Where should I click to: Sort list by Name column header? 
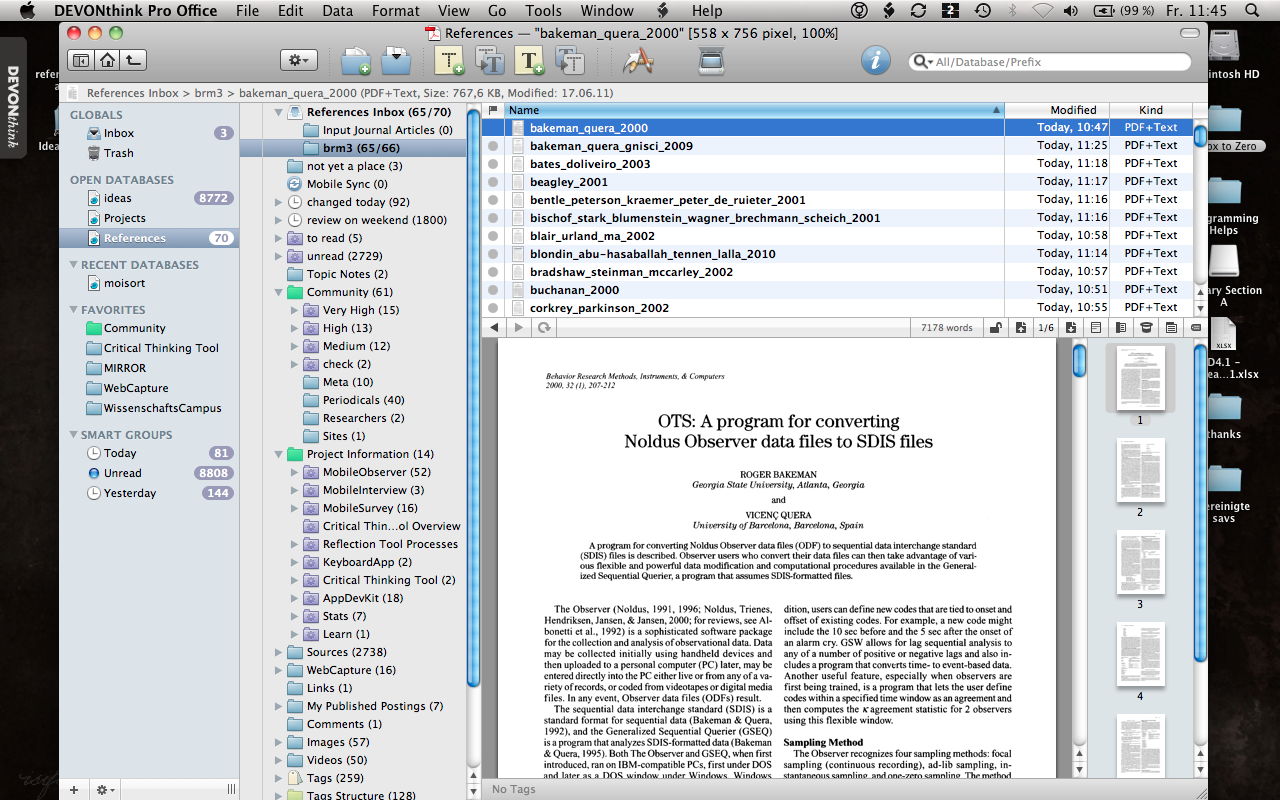tap(753, 110)
